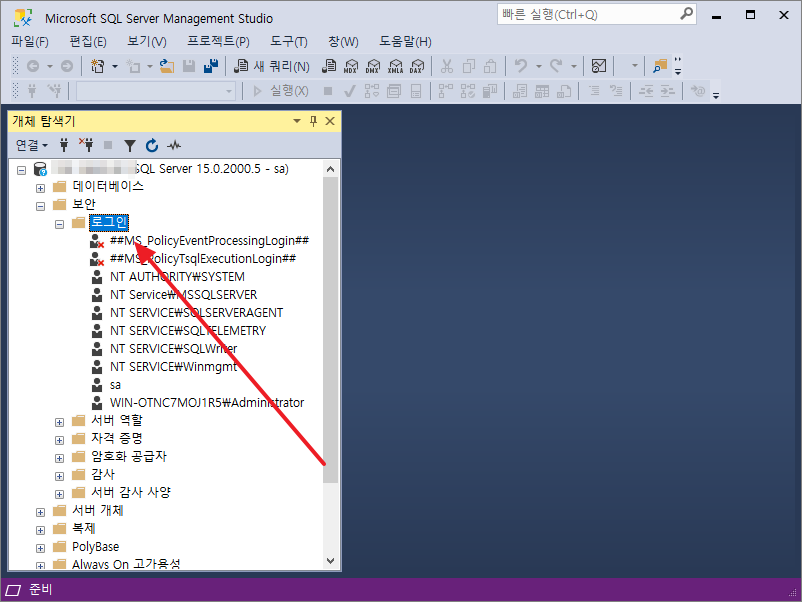
Task: Pin the Object Explorer panel
Action: [x=314, y=121]
